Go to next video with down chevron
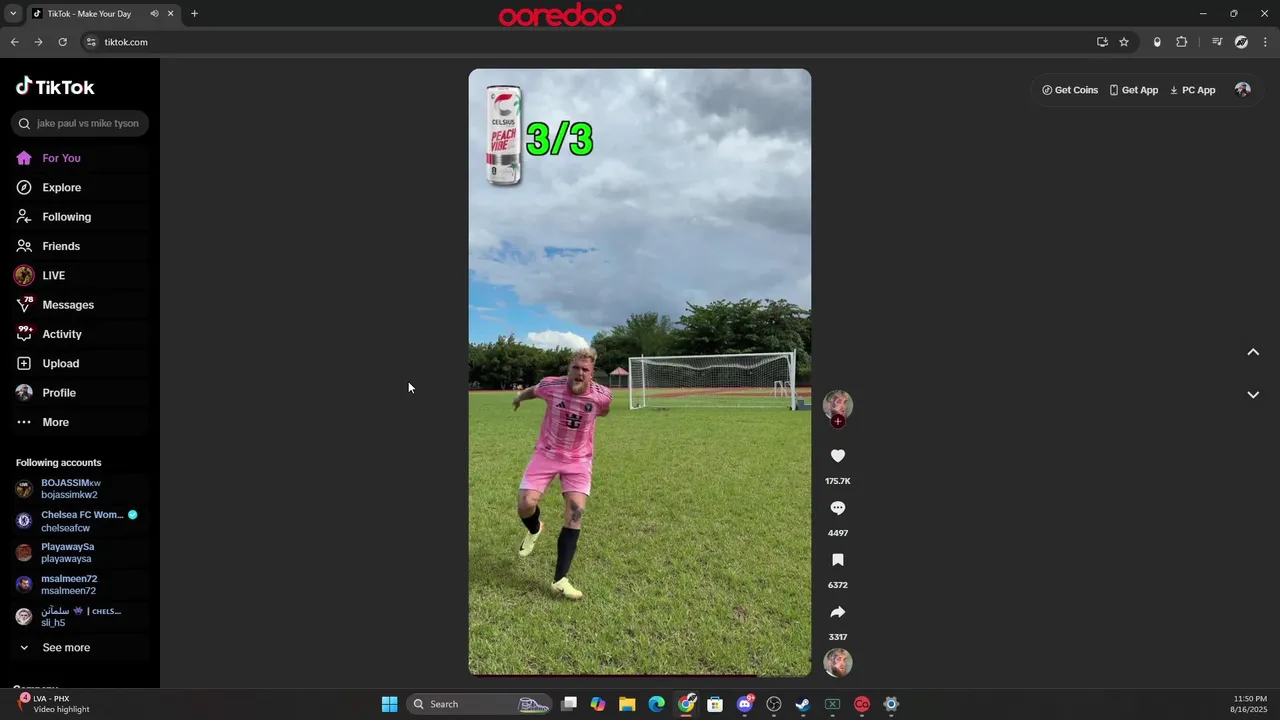 1253,395
